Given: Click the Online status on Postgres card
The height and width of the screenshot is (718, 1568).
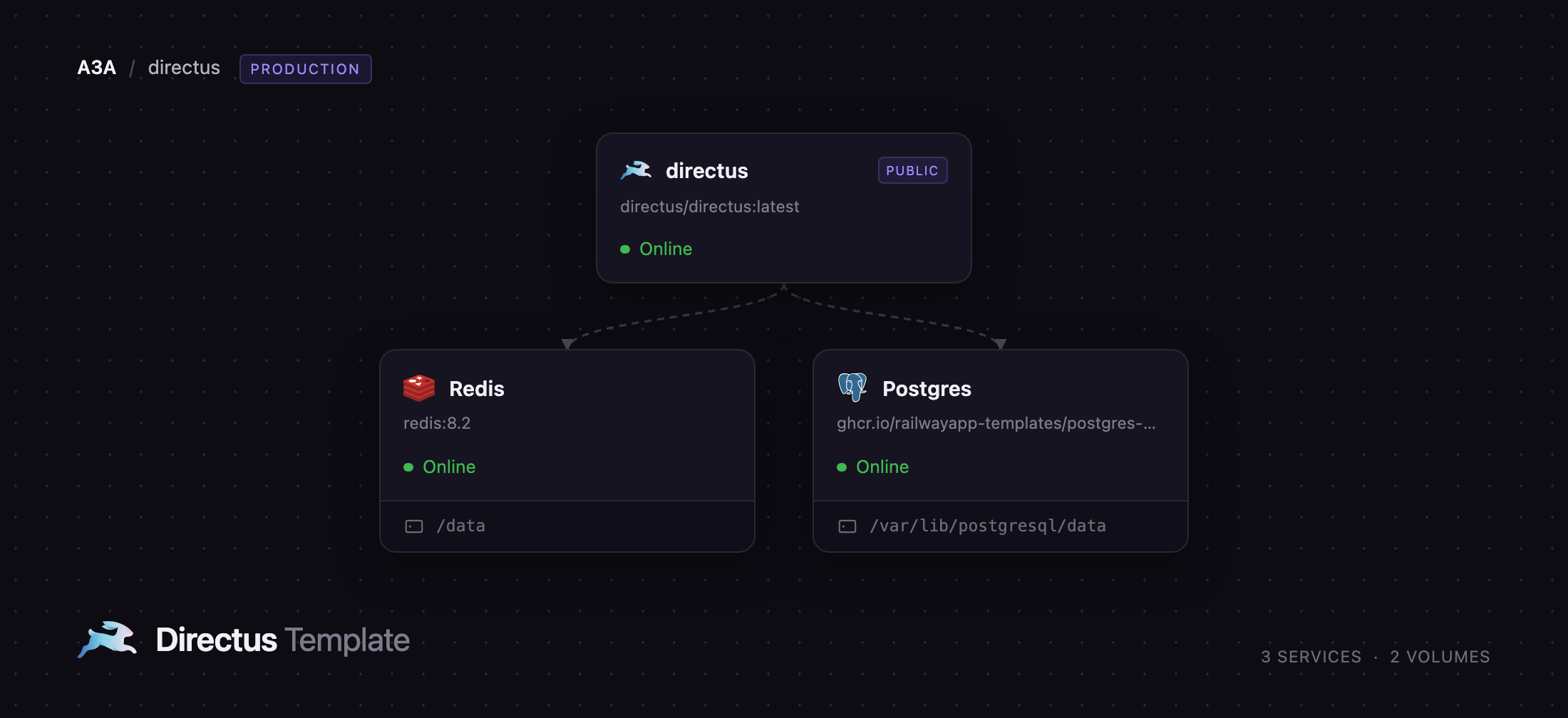Looking at the screenshot, I should [882, 467].
